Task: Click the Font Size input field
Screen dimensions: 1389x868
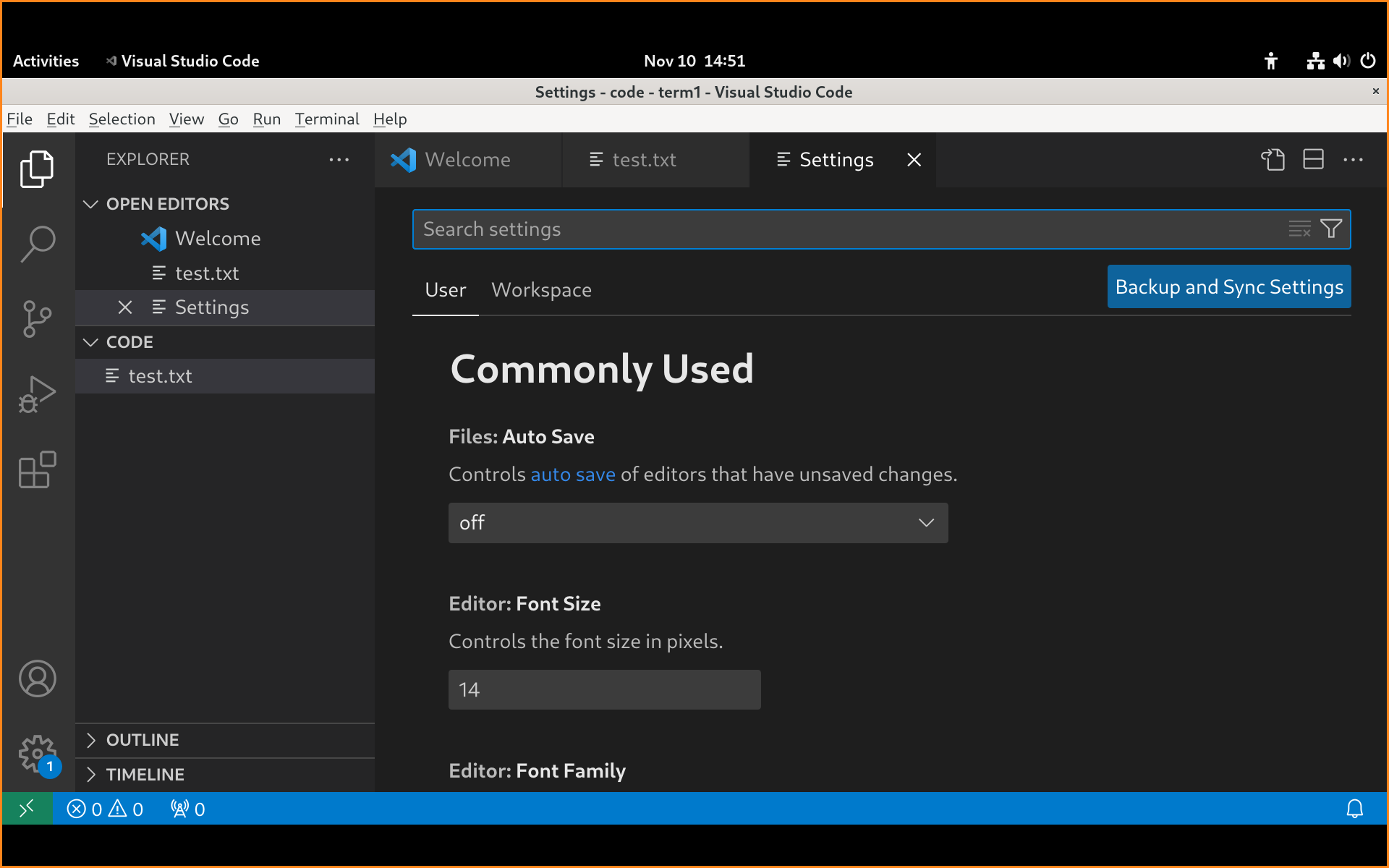Action: pos(604,690)
